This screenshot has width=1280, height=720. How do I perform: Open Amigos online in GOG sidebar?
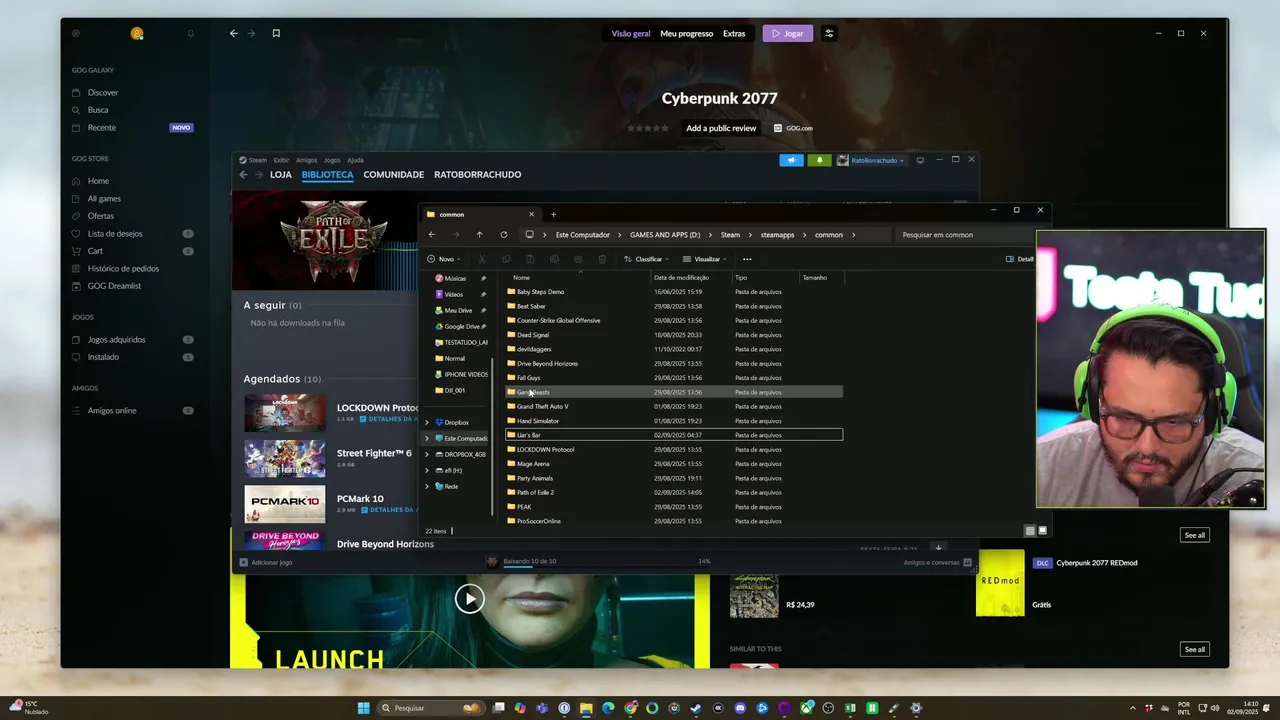tap(112, 410)
